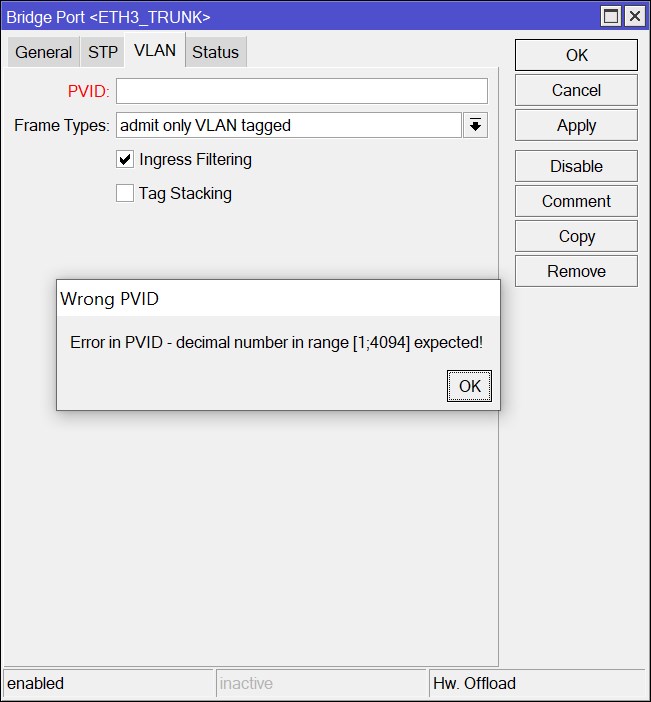Close the Bridge Port window
This screenshot has width=651, height=702.
point(634,16)
